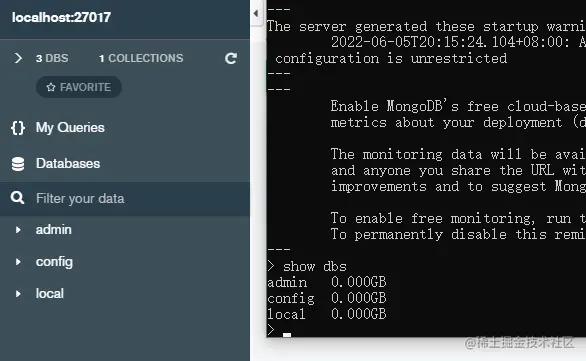Expand the config database tree arrow

pyautogui.click(x=18, y=262)
